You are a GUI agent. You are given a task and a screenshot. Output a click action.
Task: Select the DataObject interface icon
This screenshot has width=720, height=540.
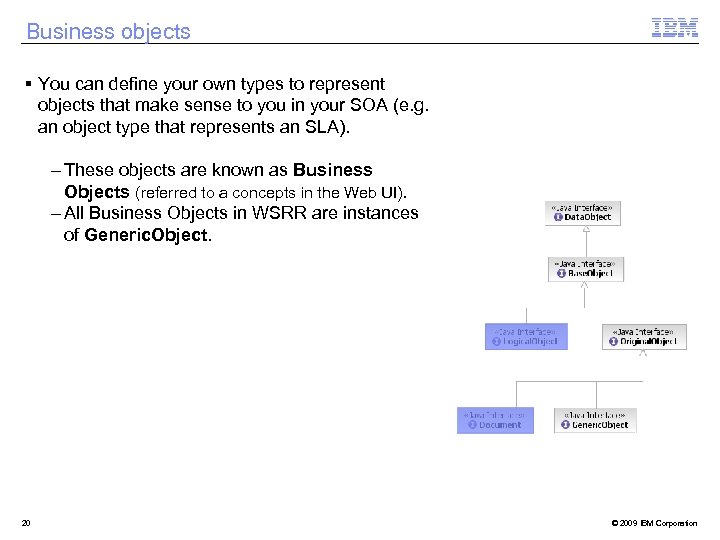[558, 217]
